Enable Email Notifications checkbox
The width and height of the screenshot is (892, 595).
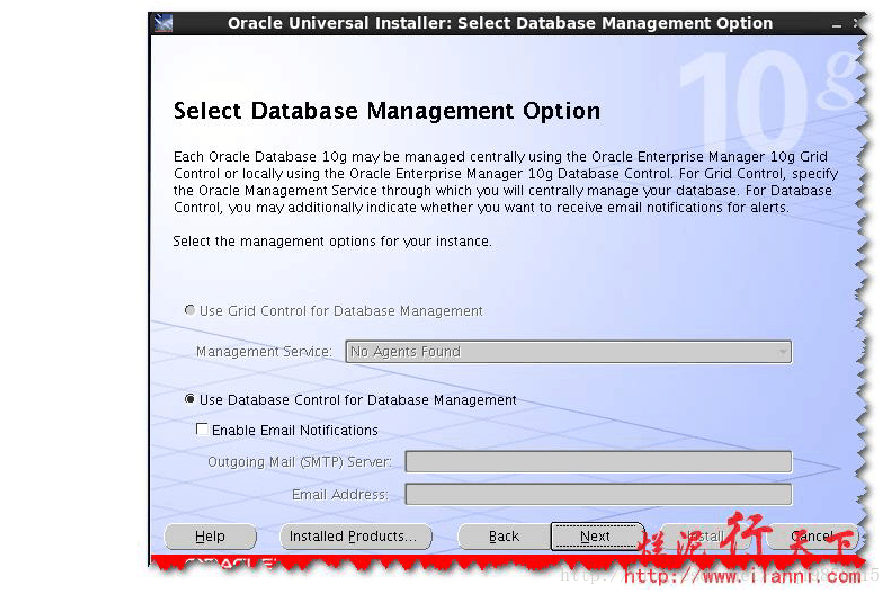pyautogui.click(x=201, y=429)
